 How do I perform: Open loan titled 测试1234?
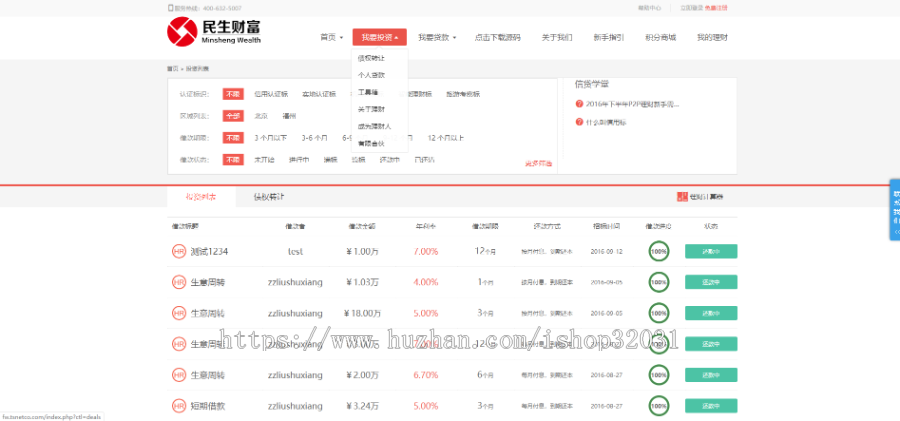tap(209, 251)
